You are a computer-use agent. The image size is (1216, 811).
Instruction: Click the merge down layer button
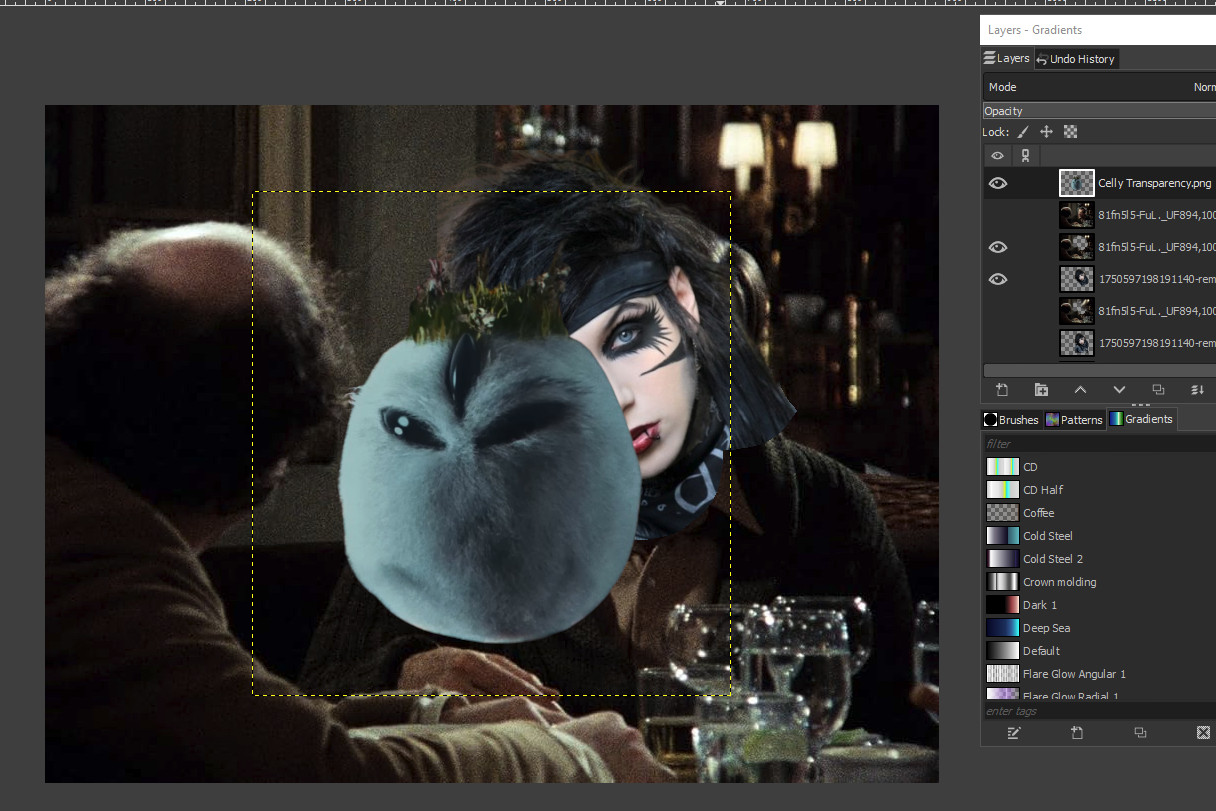coord(1197,389)
